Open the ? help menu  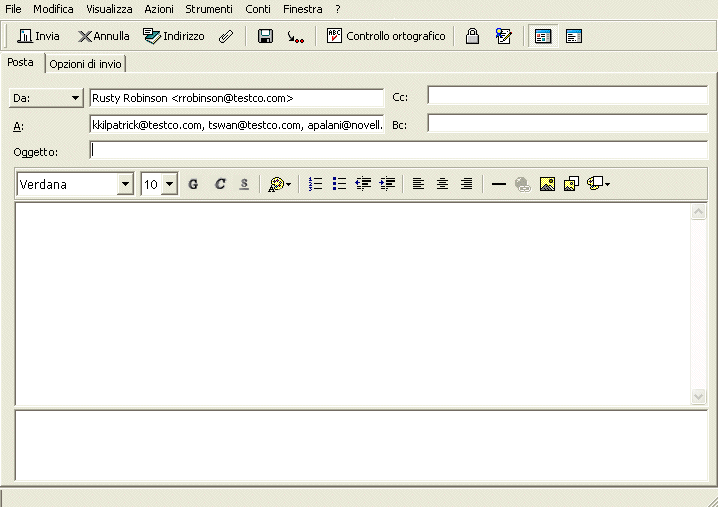coord(337,9)
